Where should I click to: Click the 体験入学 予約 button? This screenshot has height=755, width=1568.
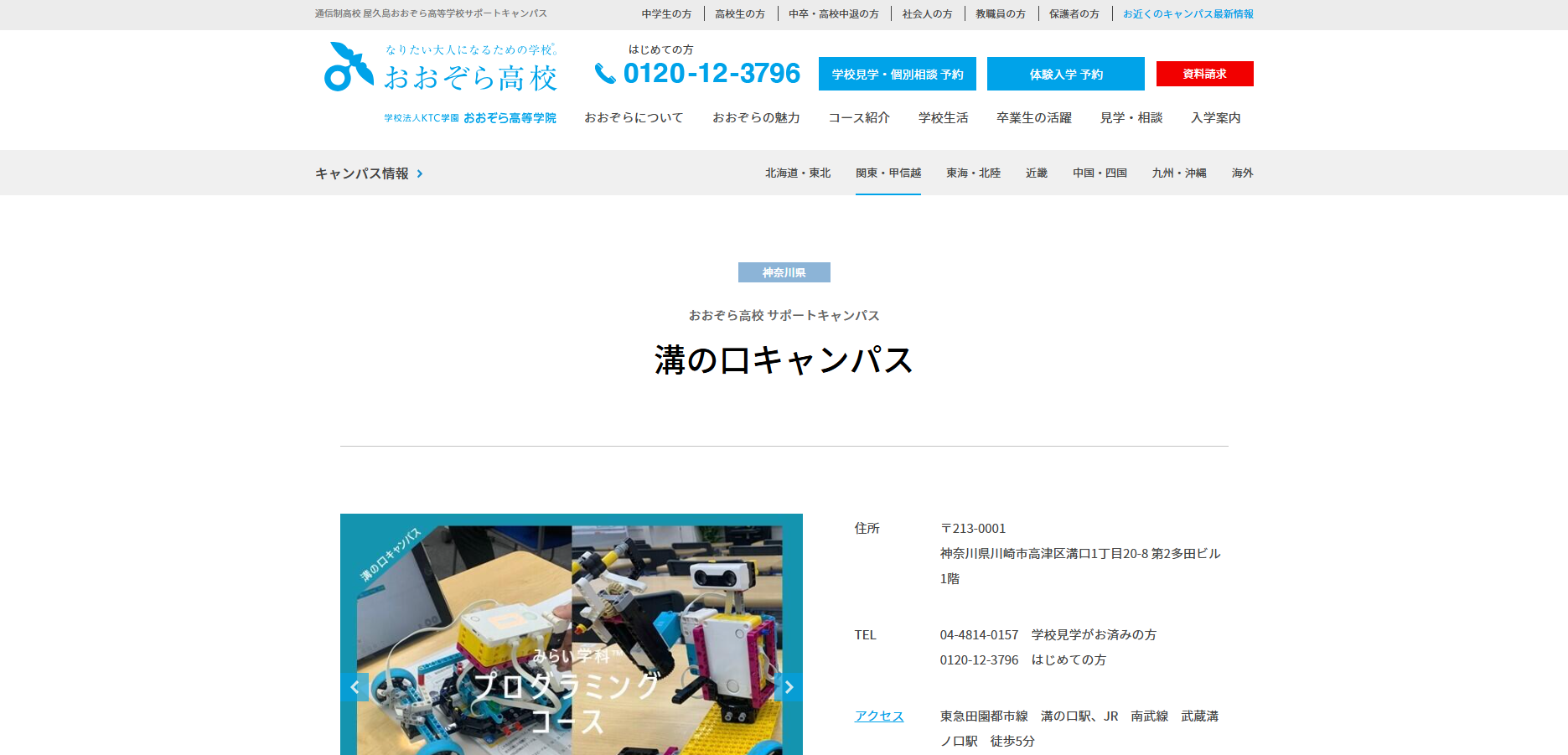pyautogui.click(x=1066, y=74)
